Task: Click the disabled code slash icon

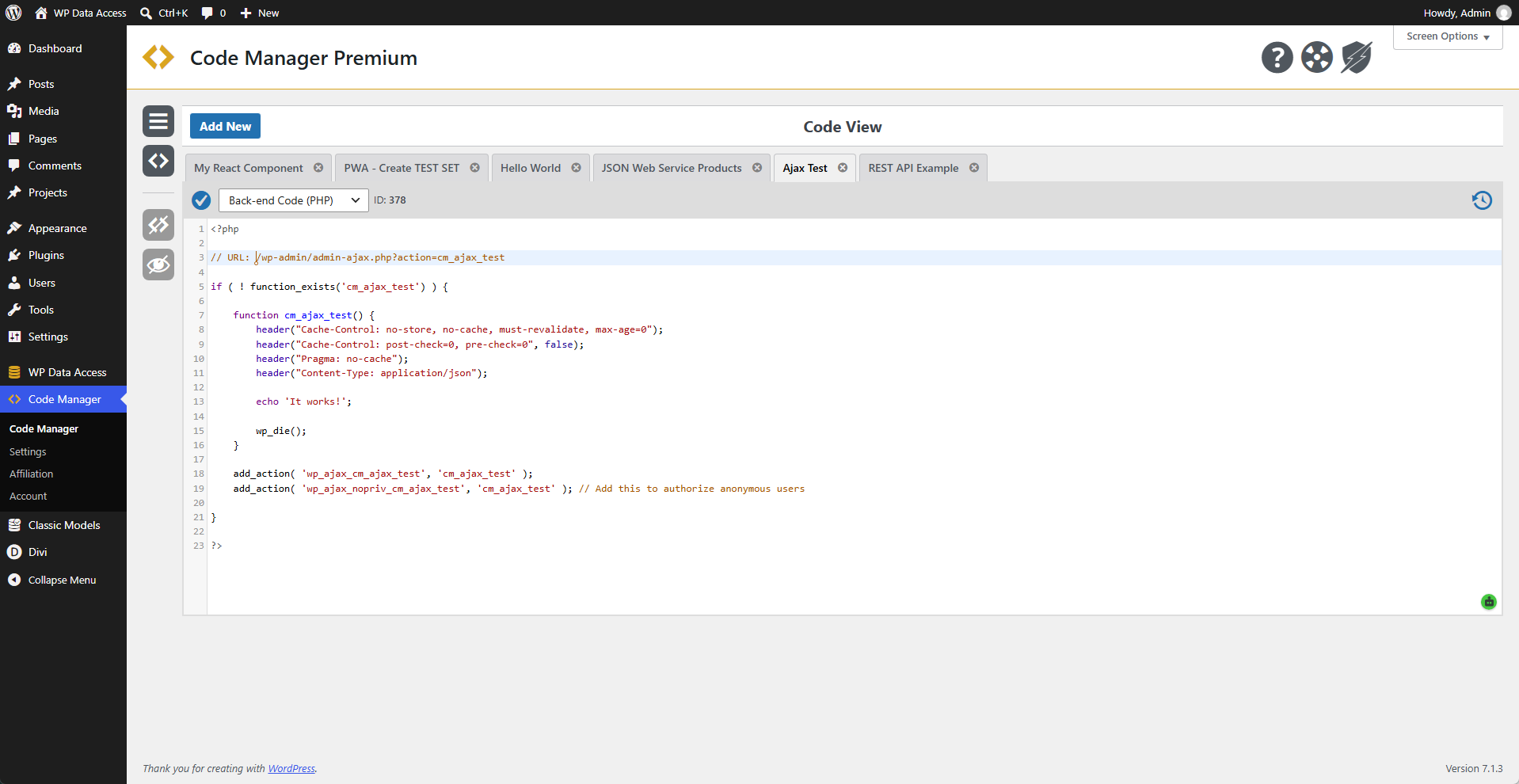Action: (158, 225)
